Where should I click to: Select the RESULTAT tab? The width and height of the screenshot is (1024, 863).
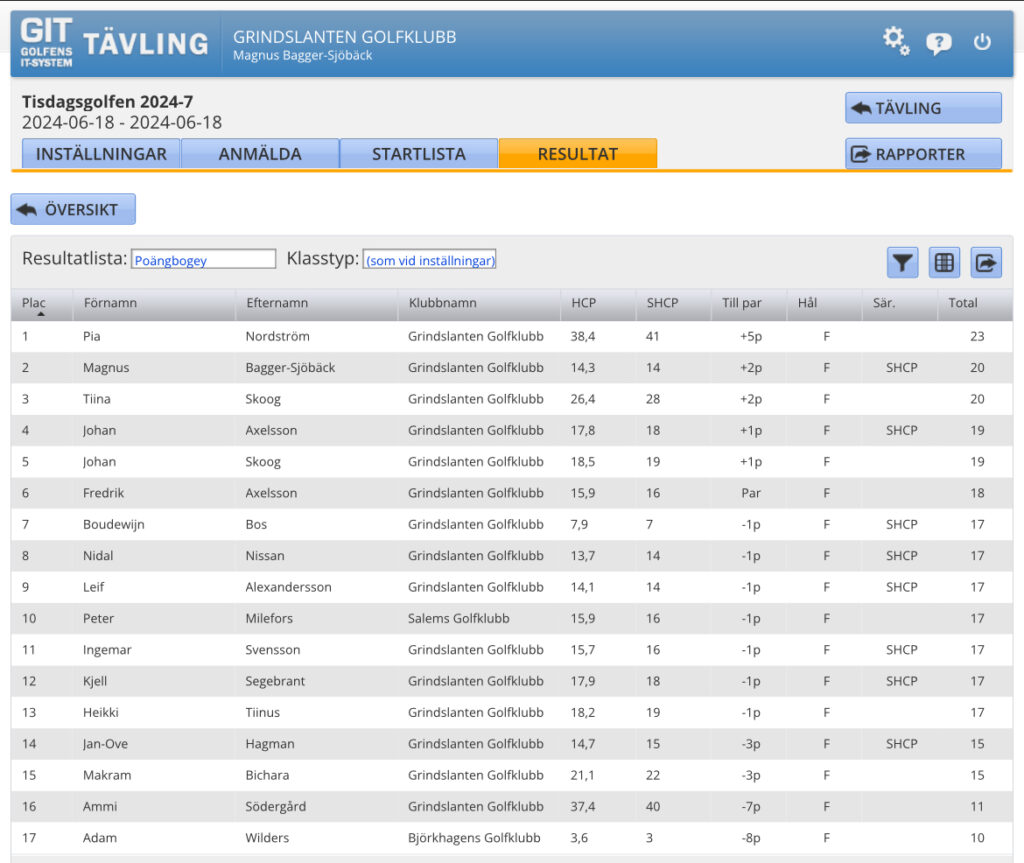[577, 154]
